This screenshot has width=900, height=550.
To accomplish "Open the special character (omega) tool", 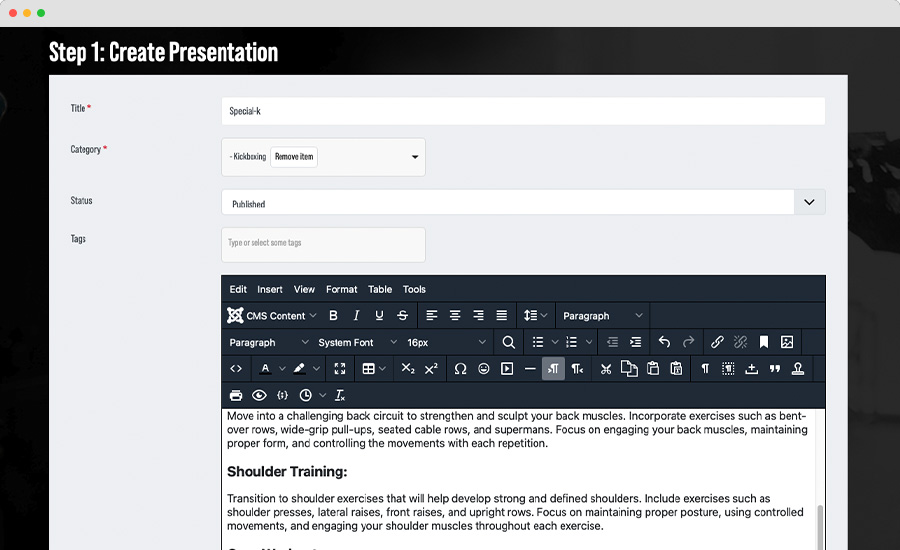I will (460, 369).
